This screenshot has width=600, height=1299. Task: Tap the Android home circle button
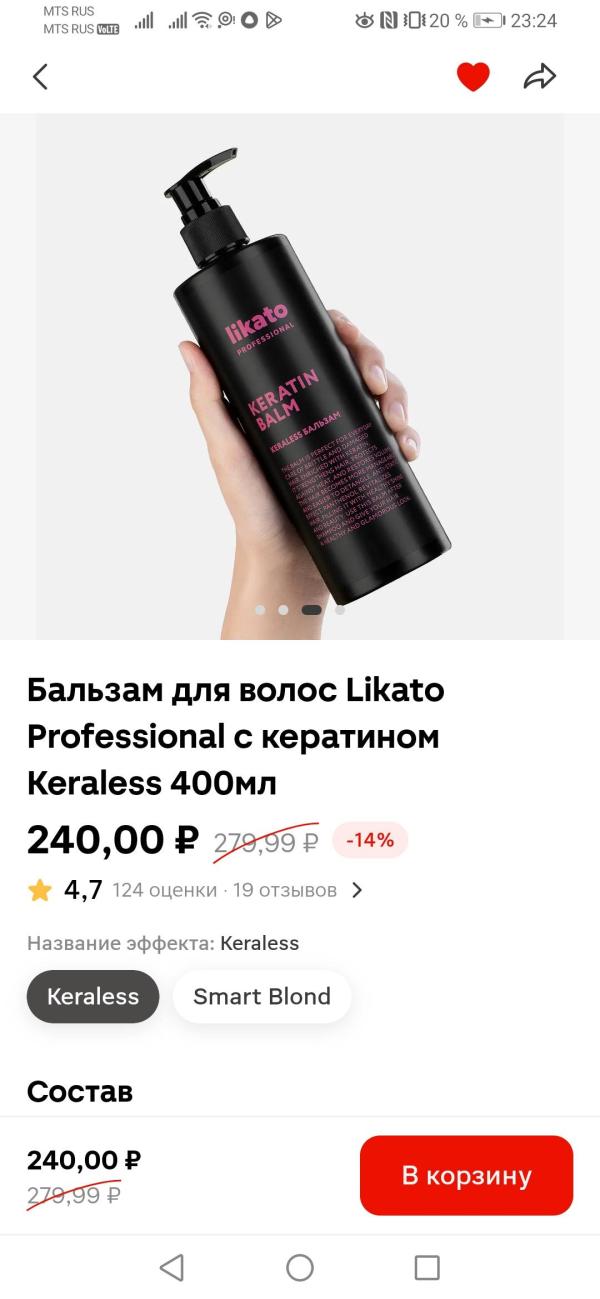(300, 1268)
